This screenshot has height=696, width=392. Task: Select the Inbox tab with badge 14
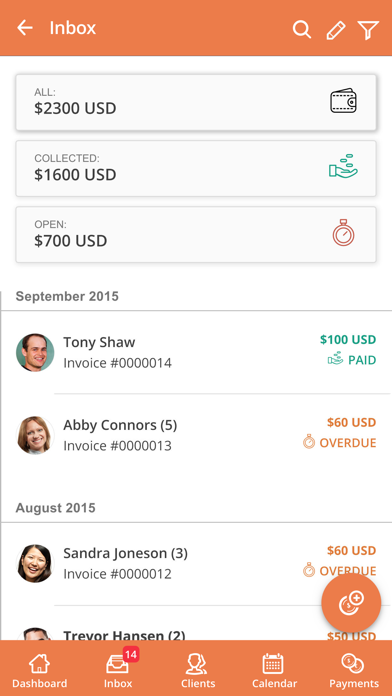(x=119, y=670)
